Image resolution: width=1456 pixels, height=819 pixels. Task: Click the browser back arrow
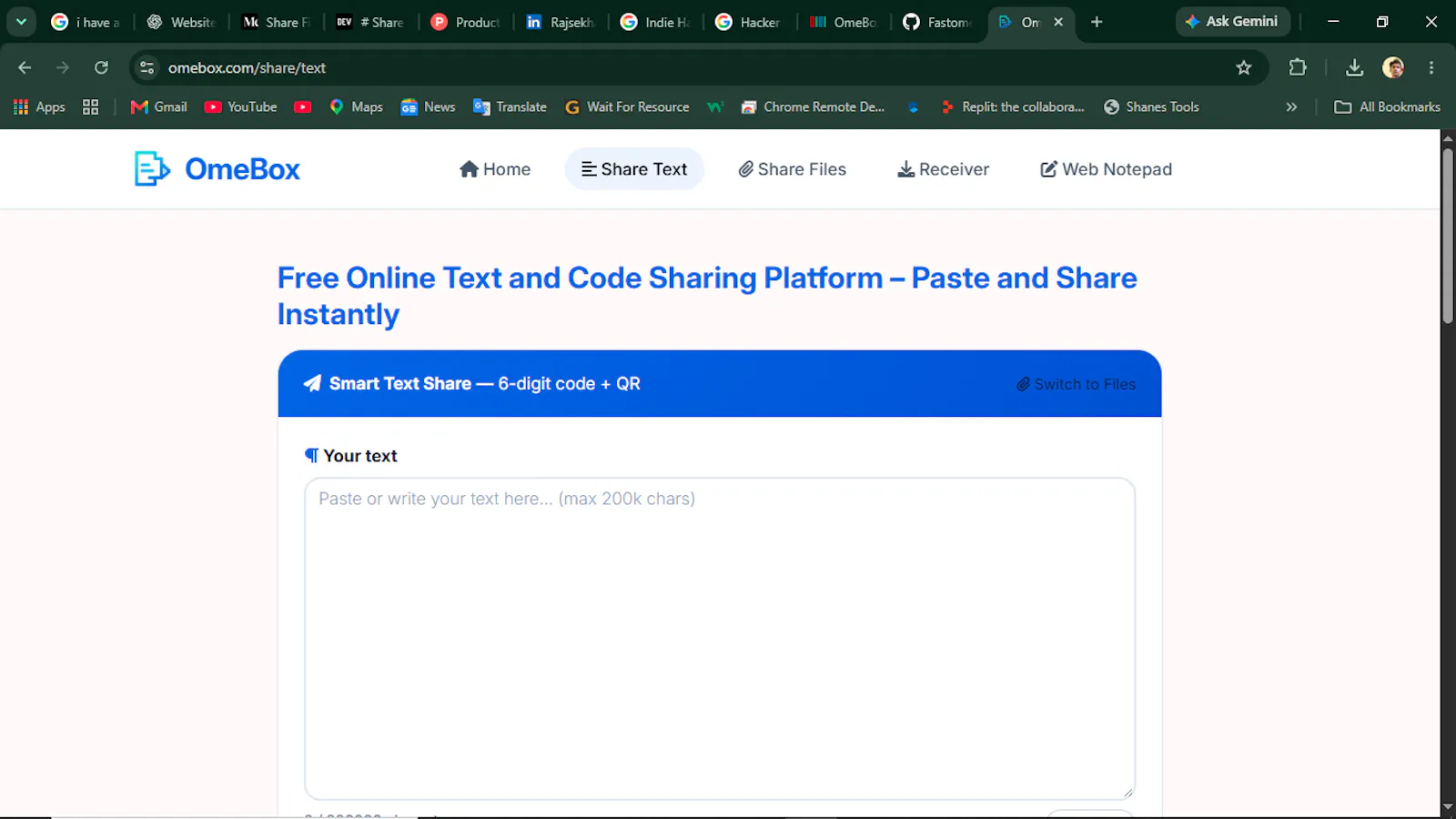click(25, 67)
